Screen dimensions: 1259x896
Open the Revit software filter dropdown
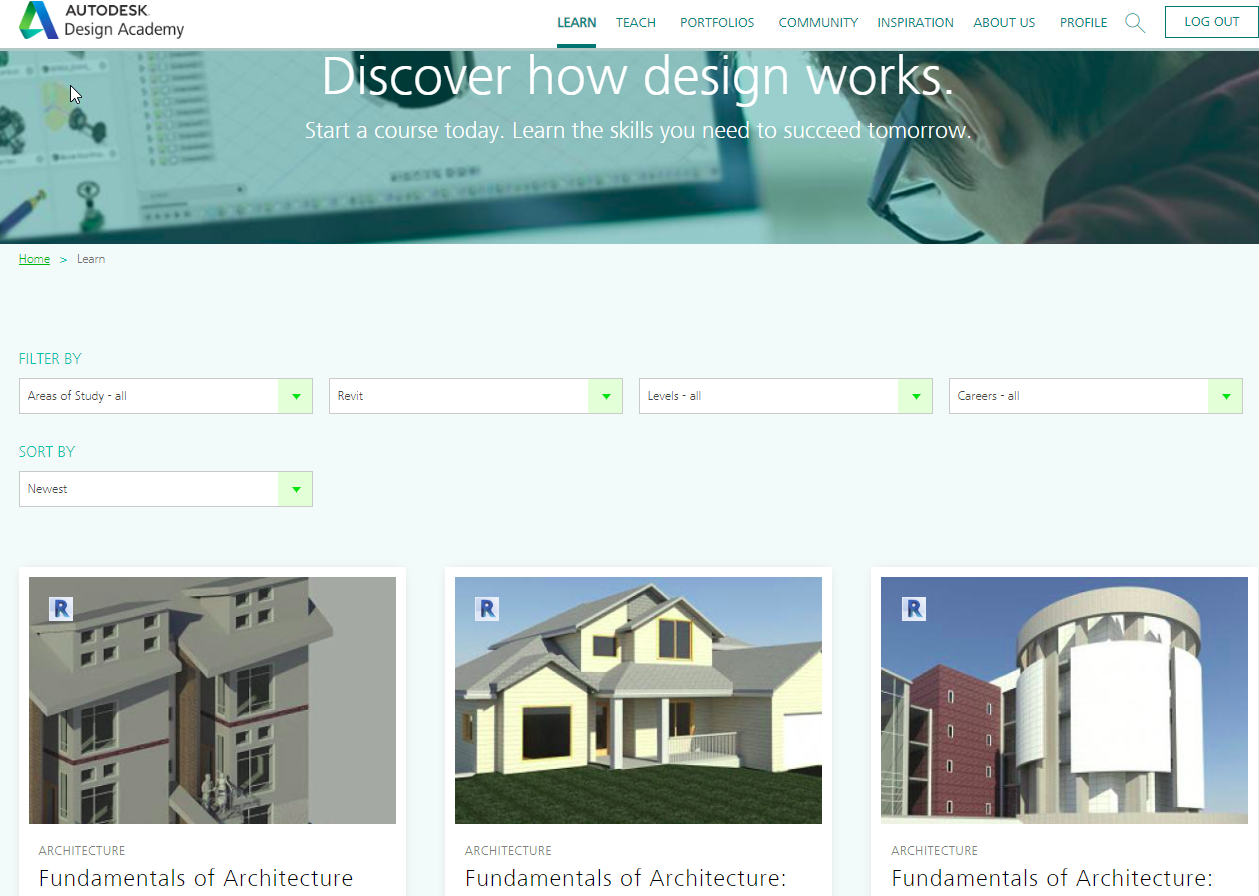(x=476, y=396)
